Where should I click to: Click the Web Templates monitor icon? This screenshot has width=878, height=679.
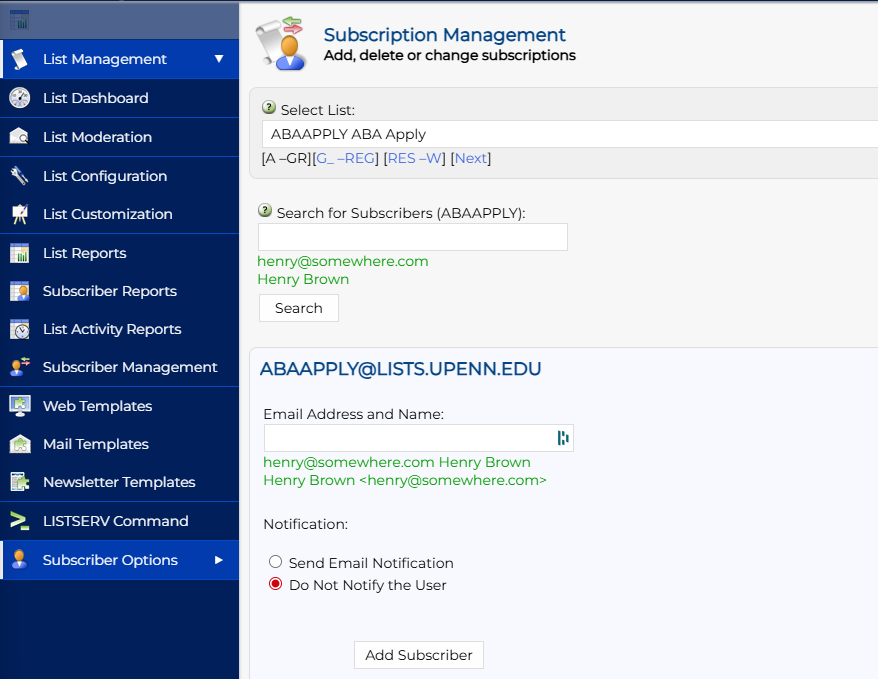pyautogui.click(x=20, y=406)
